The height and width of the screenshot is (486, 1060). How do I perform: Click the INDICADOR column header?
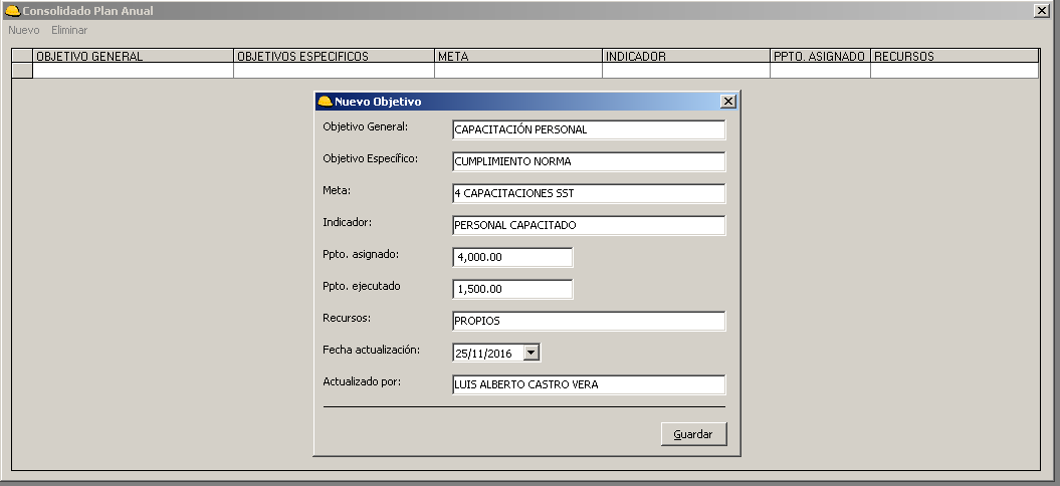click(685, 57)
